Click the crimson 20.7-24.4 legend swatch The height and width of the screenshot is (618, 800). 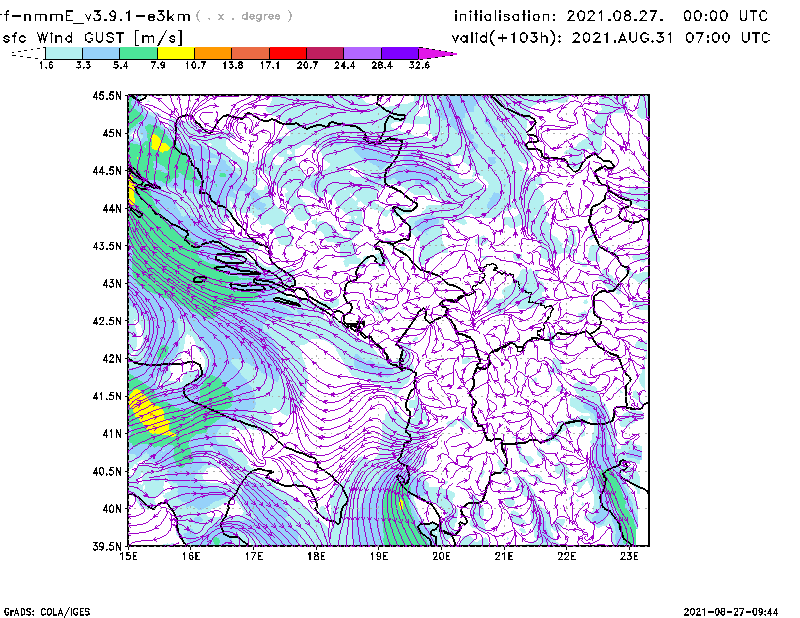pyautogui.click(x=325, y=53)
